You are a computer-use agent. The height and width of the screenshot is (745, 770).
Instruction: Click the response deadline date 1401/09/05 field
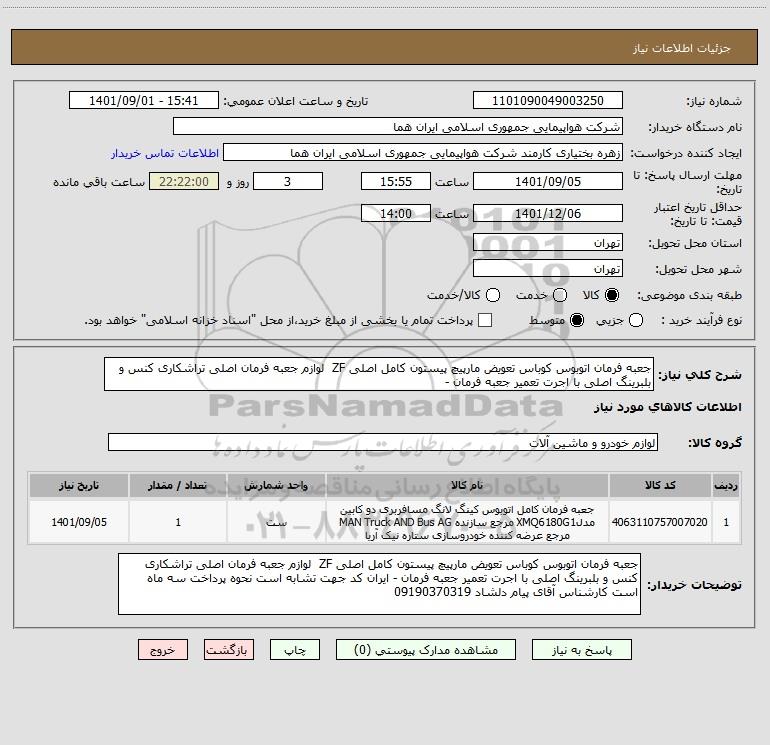click(x=548, y=181)
